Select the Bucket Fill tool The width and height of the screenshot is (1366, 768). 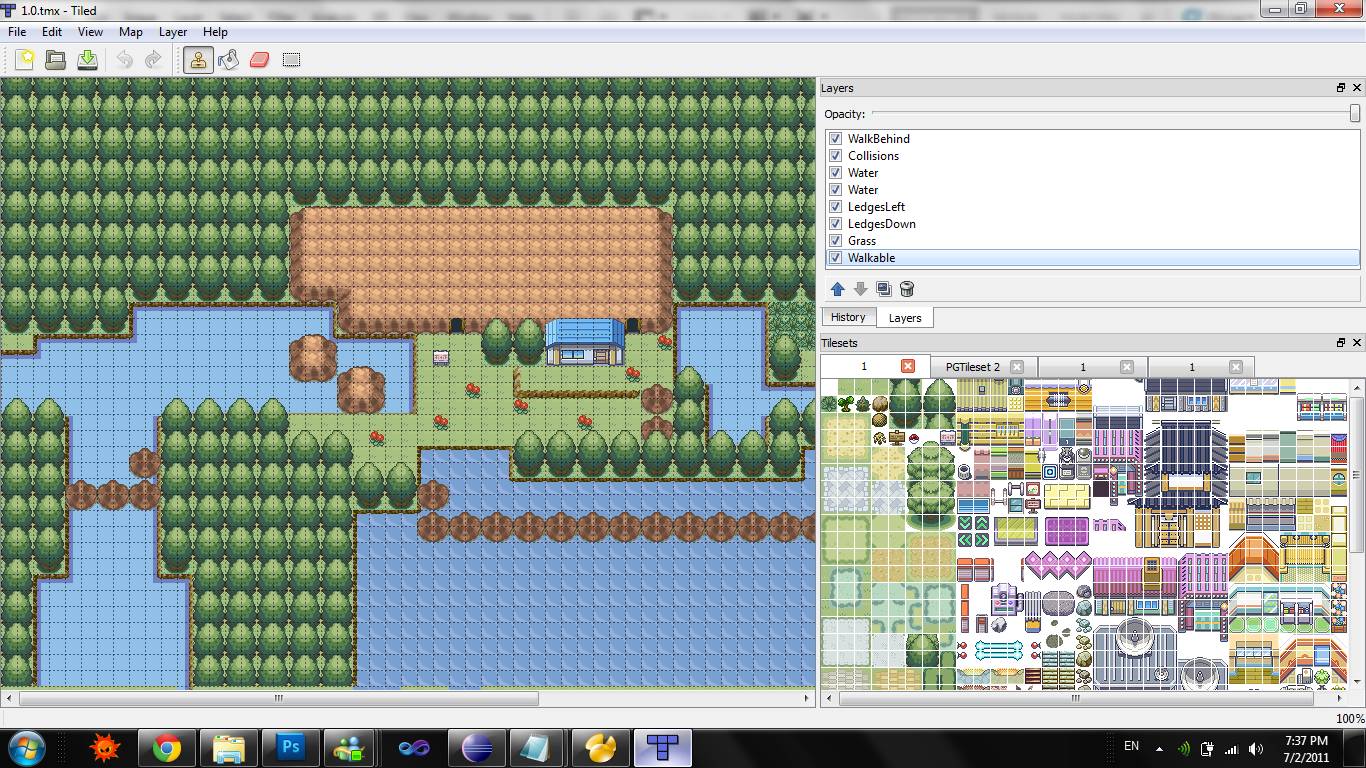[x=229, y=60]
